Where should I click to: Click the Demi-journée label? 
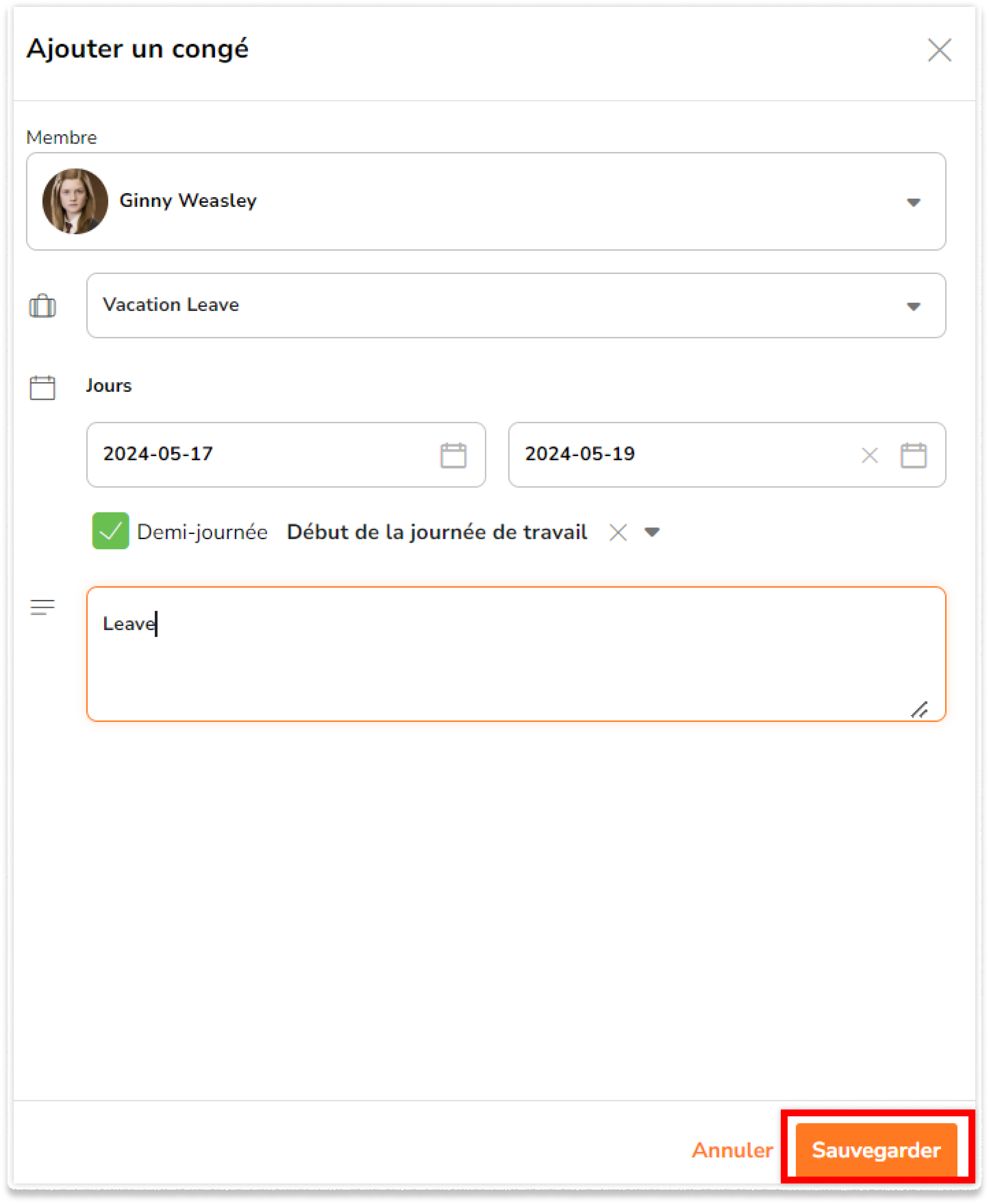pos(202,532)
